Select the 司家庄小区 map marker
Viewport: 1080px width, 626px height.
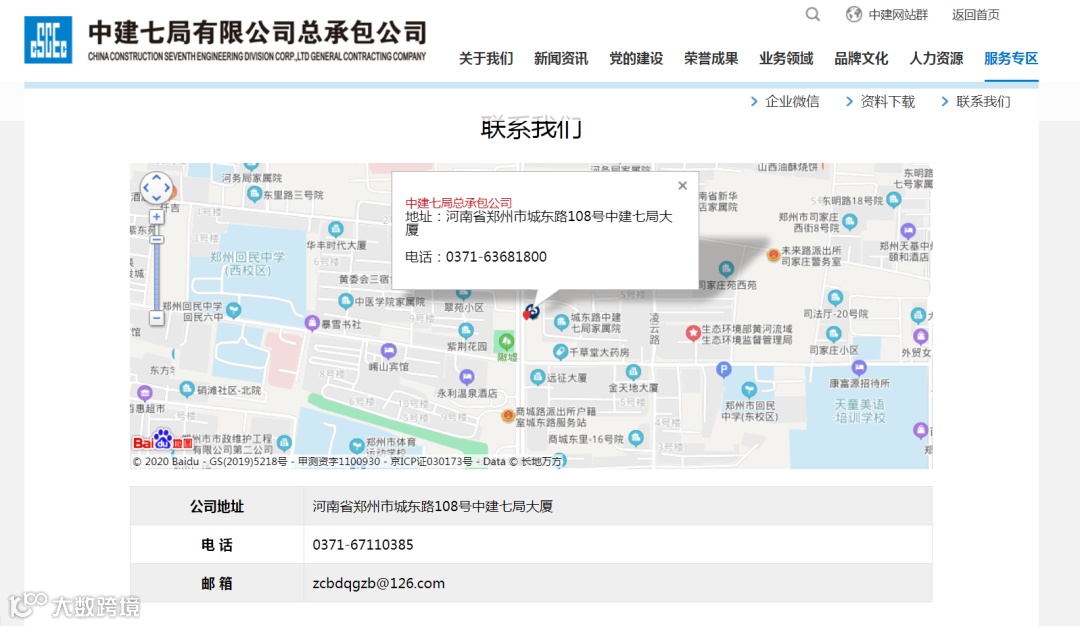coord(833,335)
